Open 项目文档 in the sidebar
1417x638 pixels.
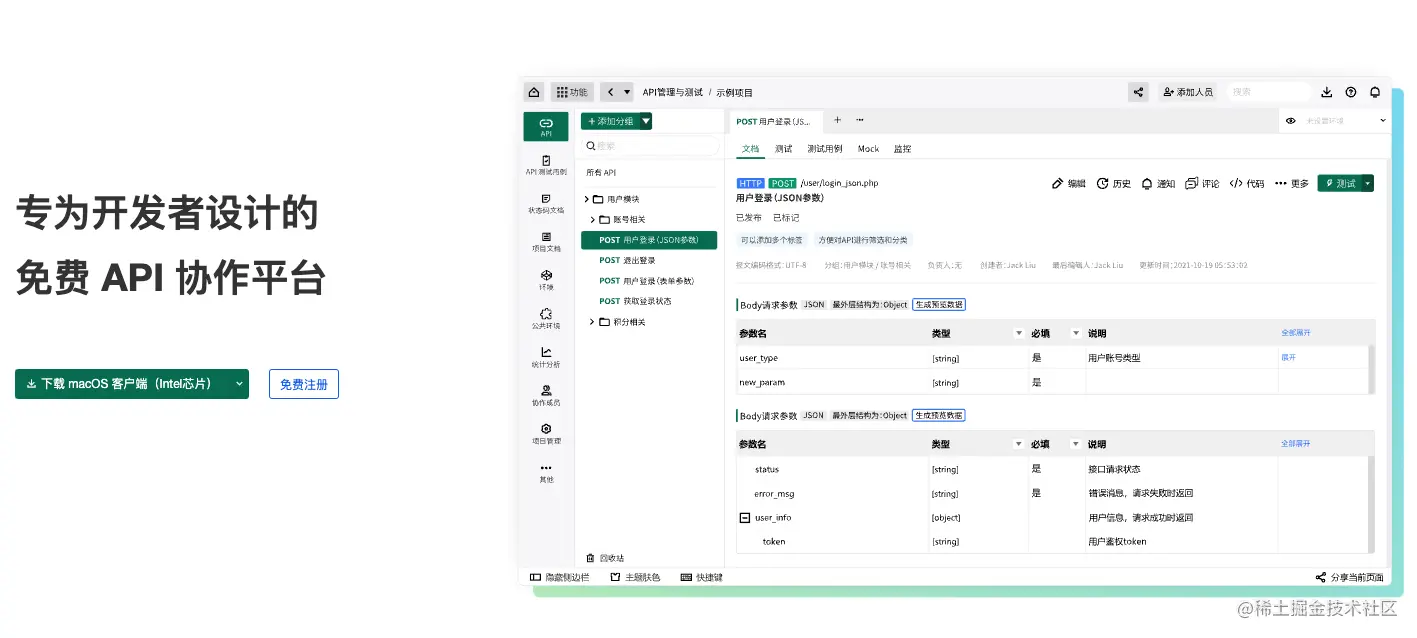[546, 242]
